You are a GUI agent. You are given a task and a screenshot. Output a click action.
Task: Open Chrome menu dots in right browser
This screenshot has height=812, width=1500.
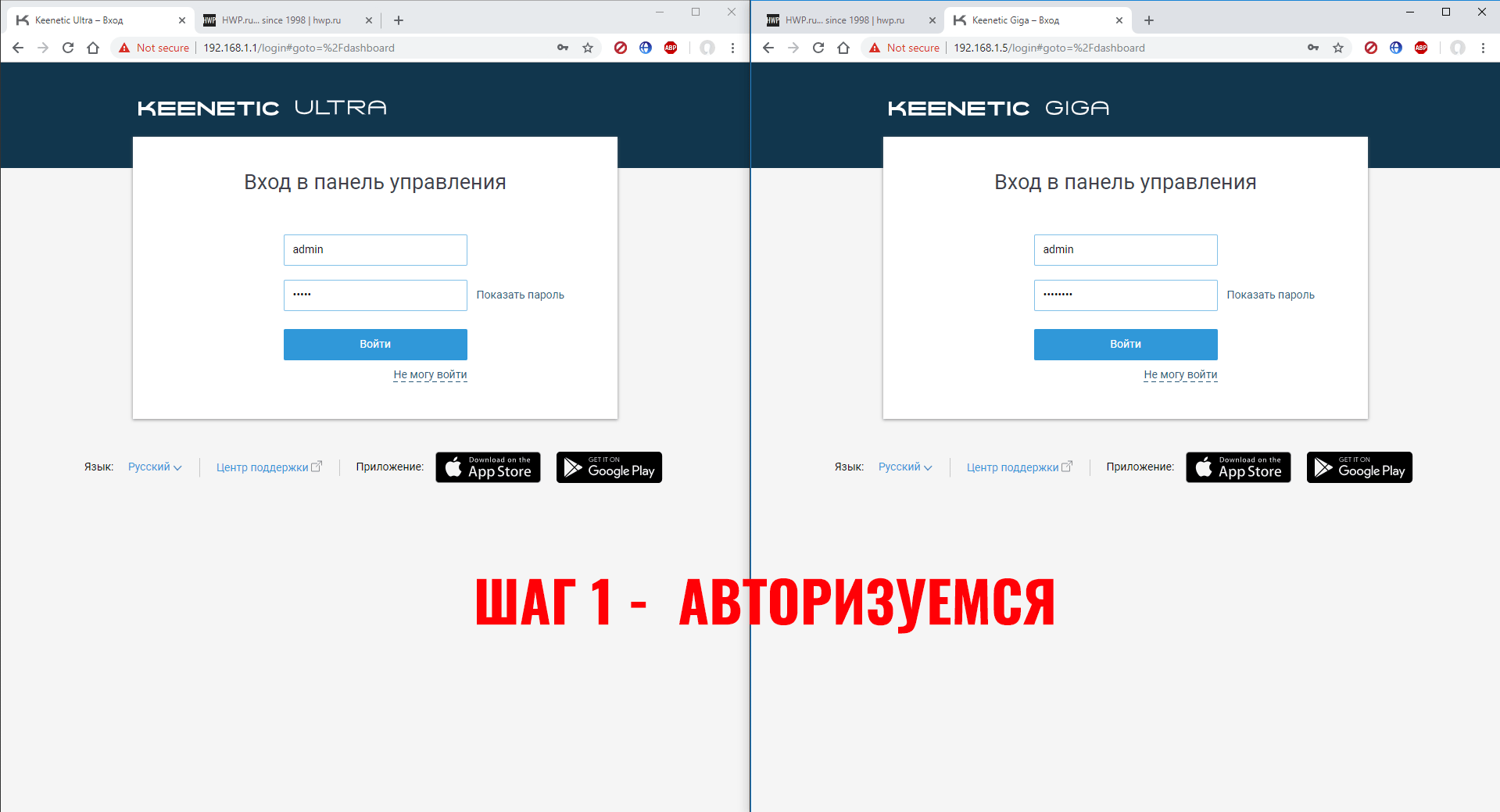click(1483, 48)
